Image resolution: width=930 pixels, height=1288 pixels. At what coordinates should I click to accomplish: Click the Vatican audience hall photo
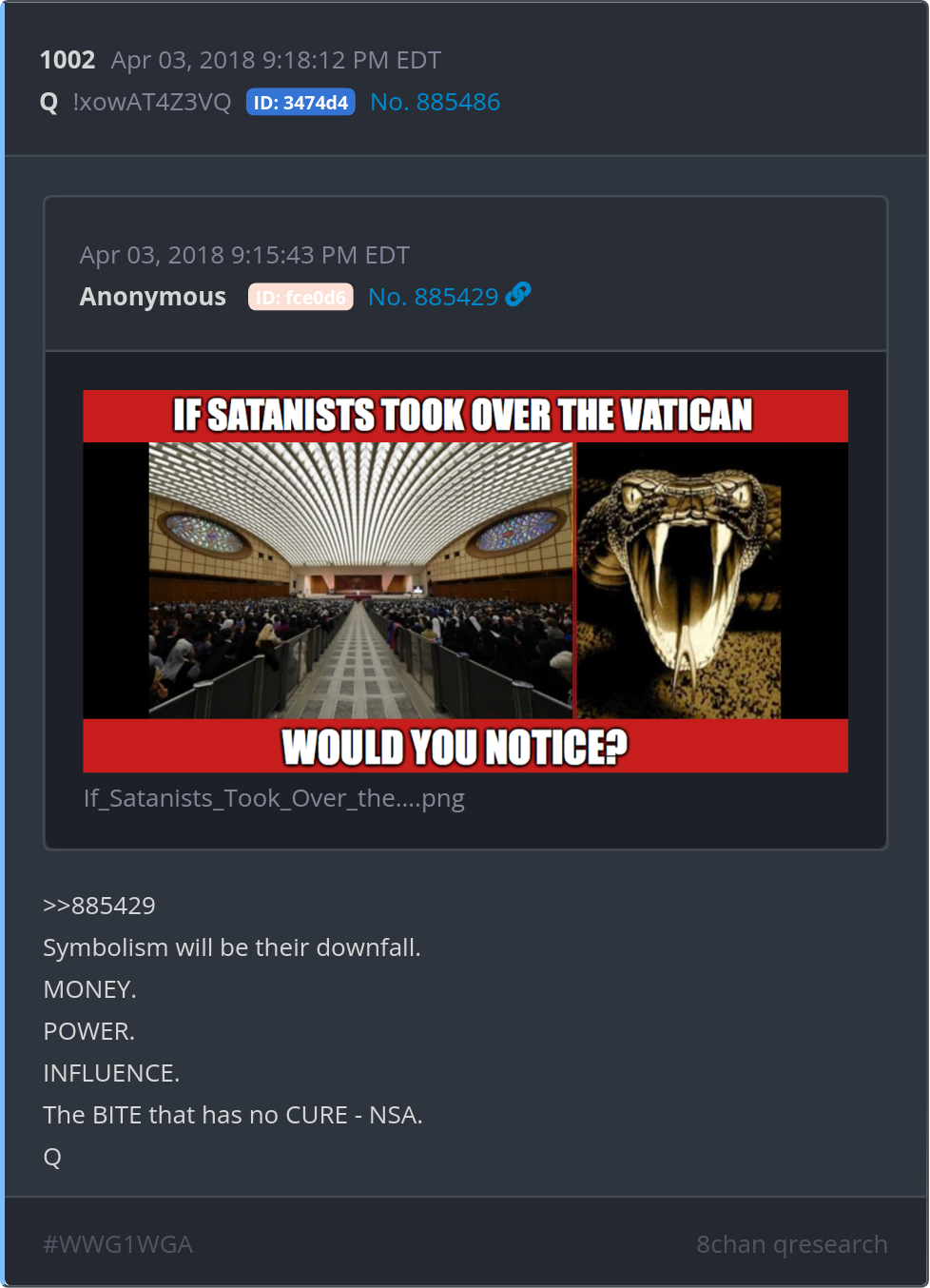(x=360, y=580)
